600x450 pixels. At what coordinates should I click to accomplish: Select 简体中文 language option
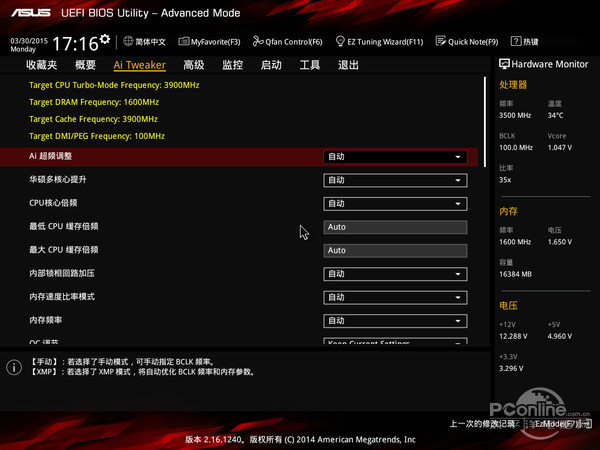pyautogui.click(x=150, y=41)
